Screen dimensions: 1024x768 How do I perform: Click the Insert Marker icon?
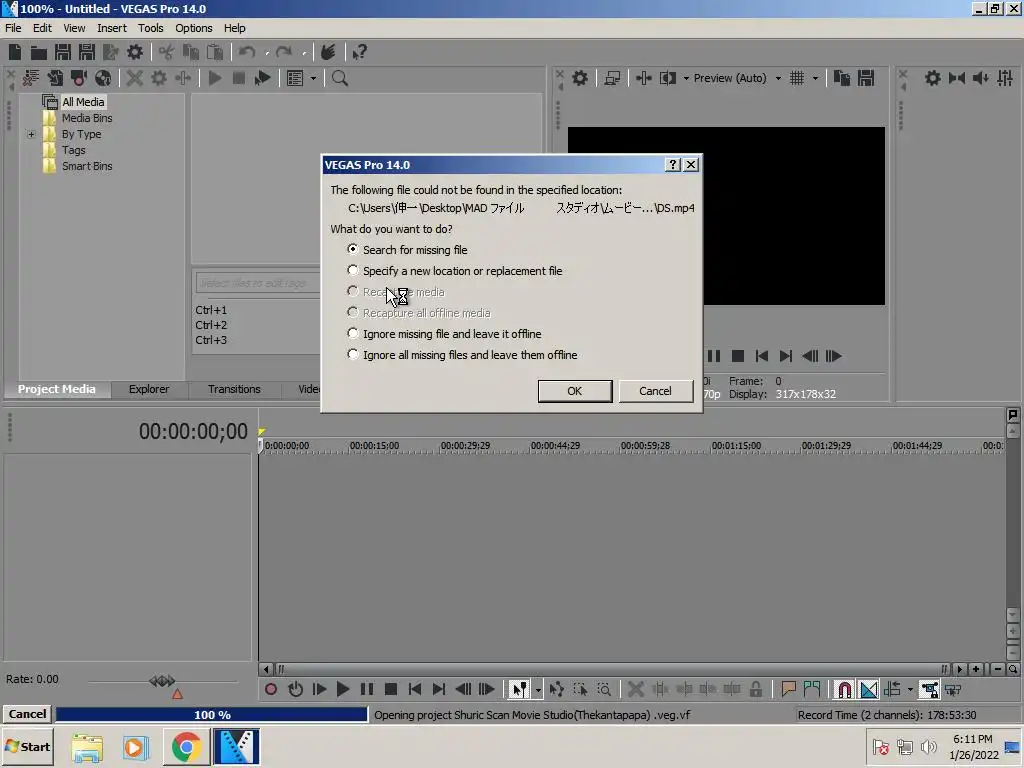click(x=788, y=690)
